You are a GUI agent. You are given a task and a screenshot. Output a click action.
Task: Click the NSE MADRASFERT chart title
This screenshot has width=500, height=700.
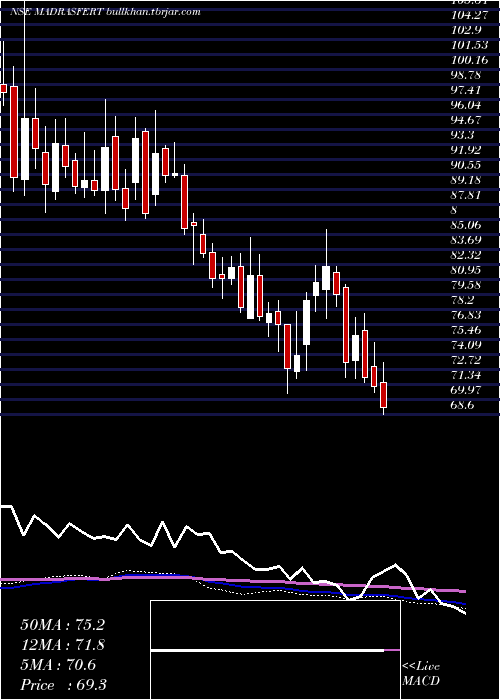pos(105,12)
